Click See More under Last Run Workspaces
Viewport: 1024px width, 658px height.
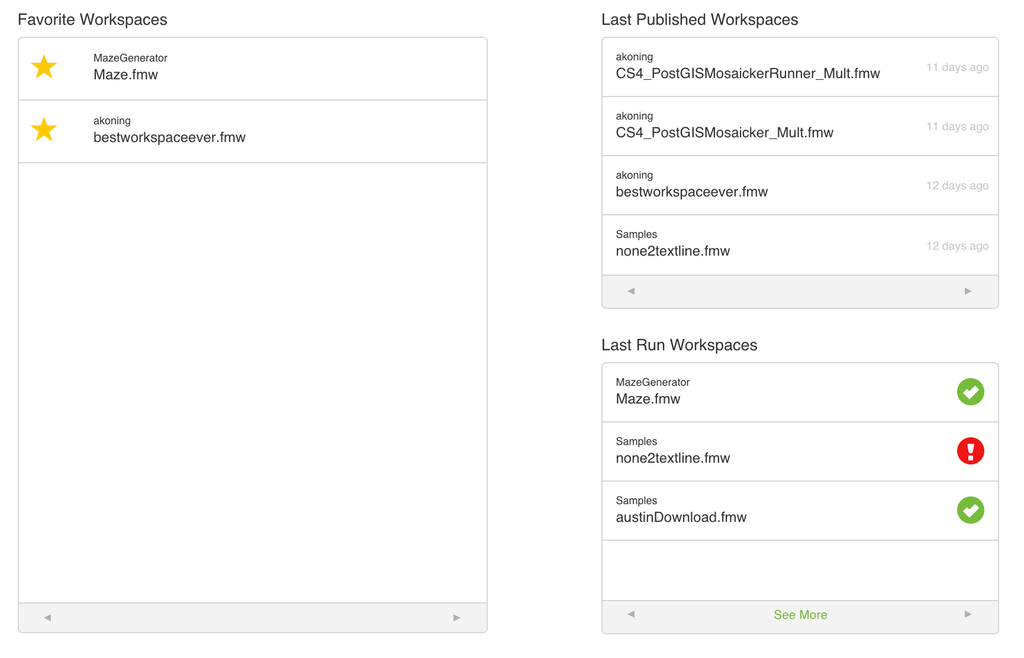pyautogui.click(x=800, y=615)
